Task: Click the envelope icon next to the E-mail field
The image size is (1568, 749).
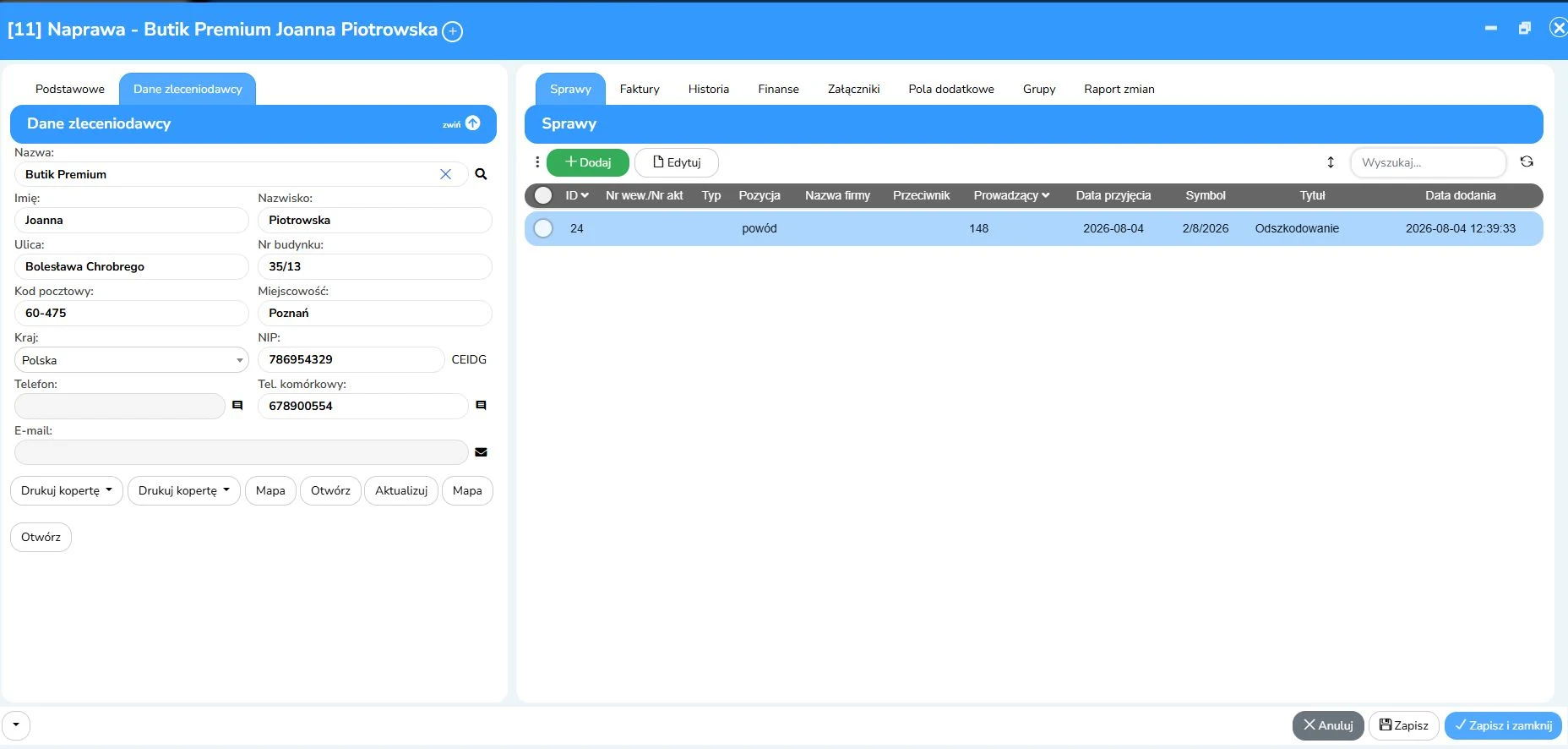Action: click(481, 452)
